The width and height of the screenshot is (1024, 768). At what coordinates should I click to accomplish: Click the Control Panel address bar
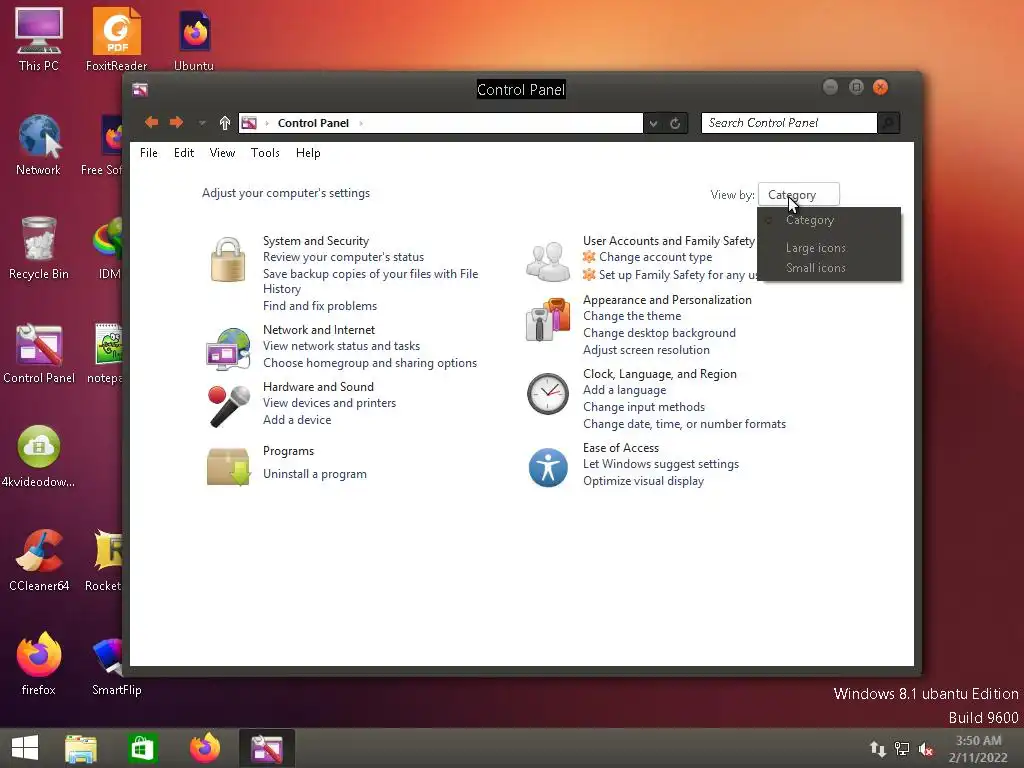441,123
